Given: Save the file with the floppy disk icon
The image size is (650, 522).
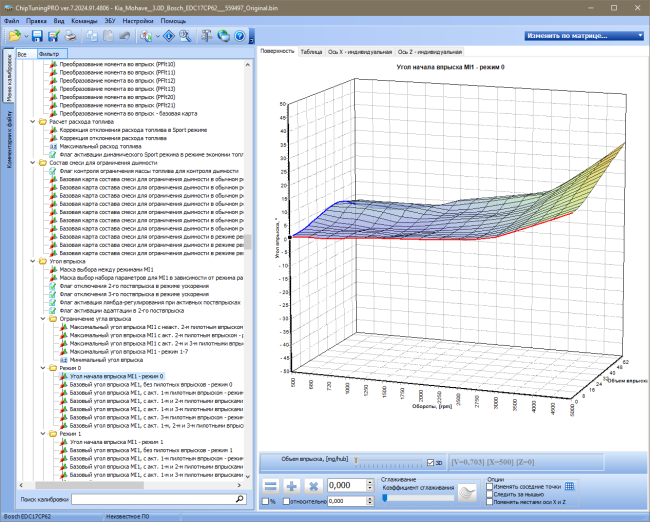Looking at the screenshot, I should [37, 36].
